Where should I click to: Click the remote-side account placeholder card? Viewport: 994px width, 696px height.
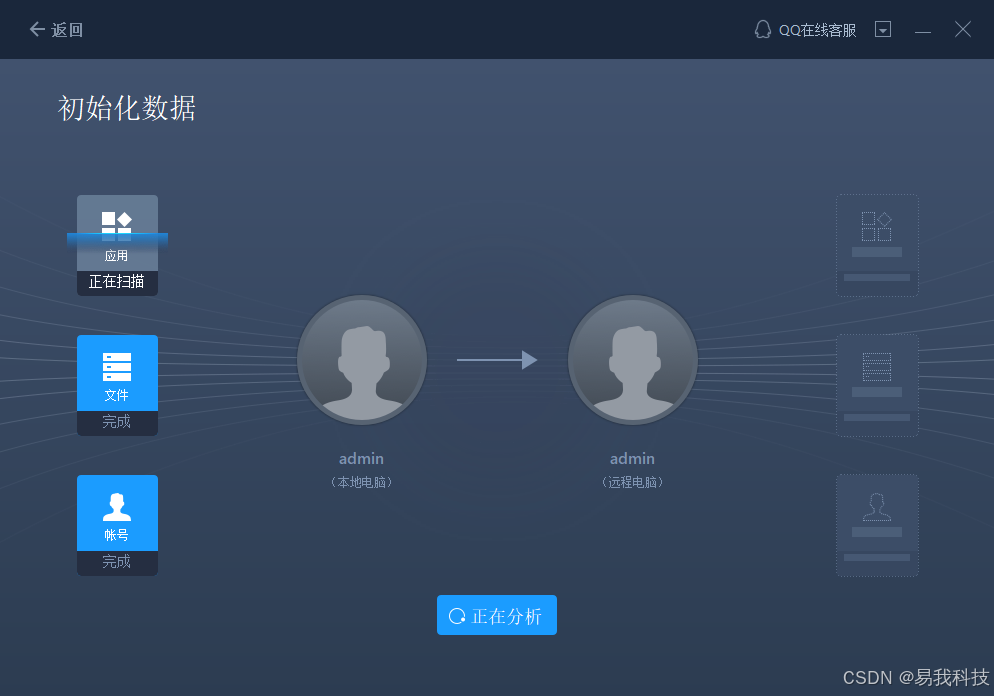coord(877,525)
